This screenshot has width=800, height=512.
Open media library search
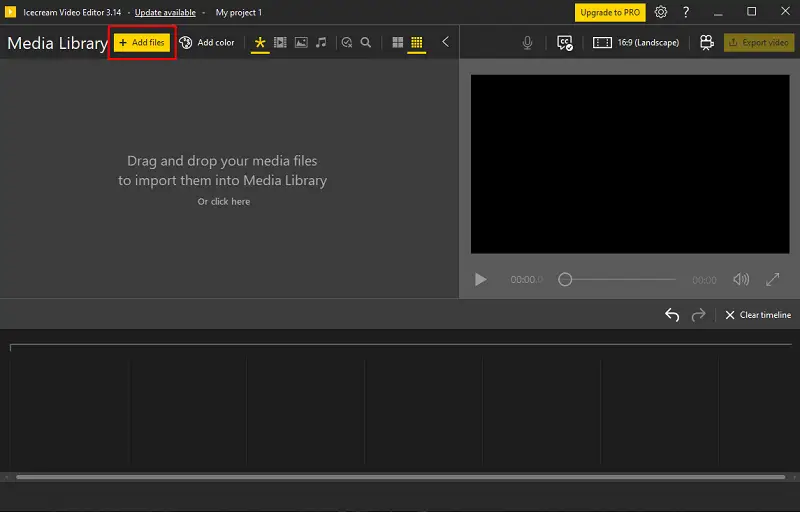366,42
